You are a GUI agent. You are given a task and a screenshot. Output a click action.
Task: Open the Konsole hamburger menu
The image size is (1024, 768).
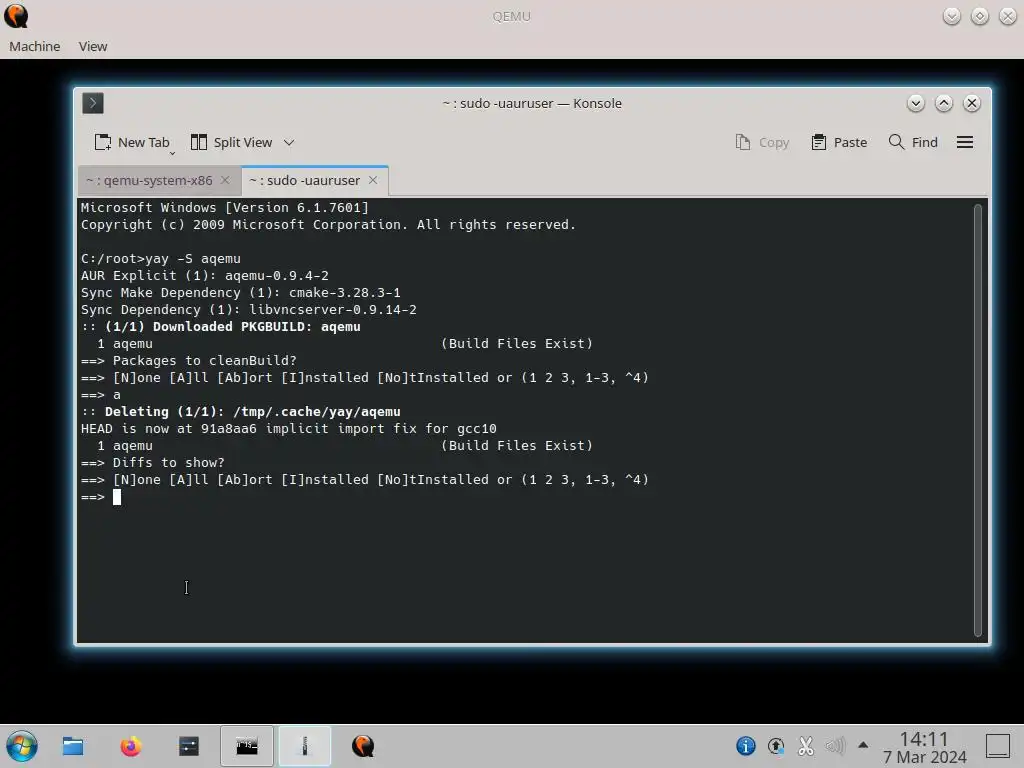pos(965,142)
